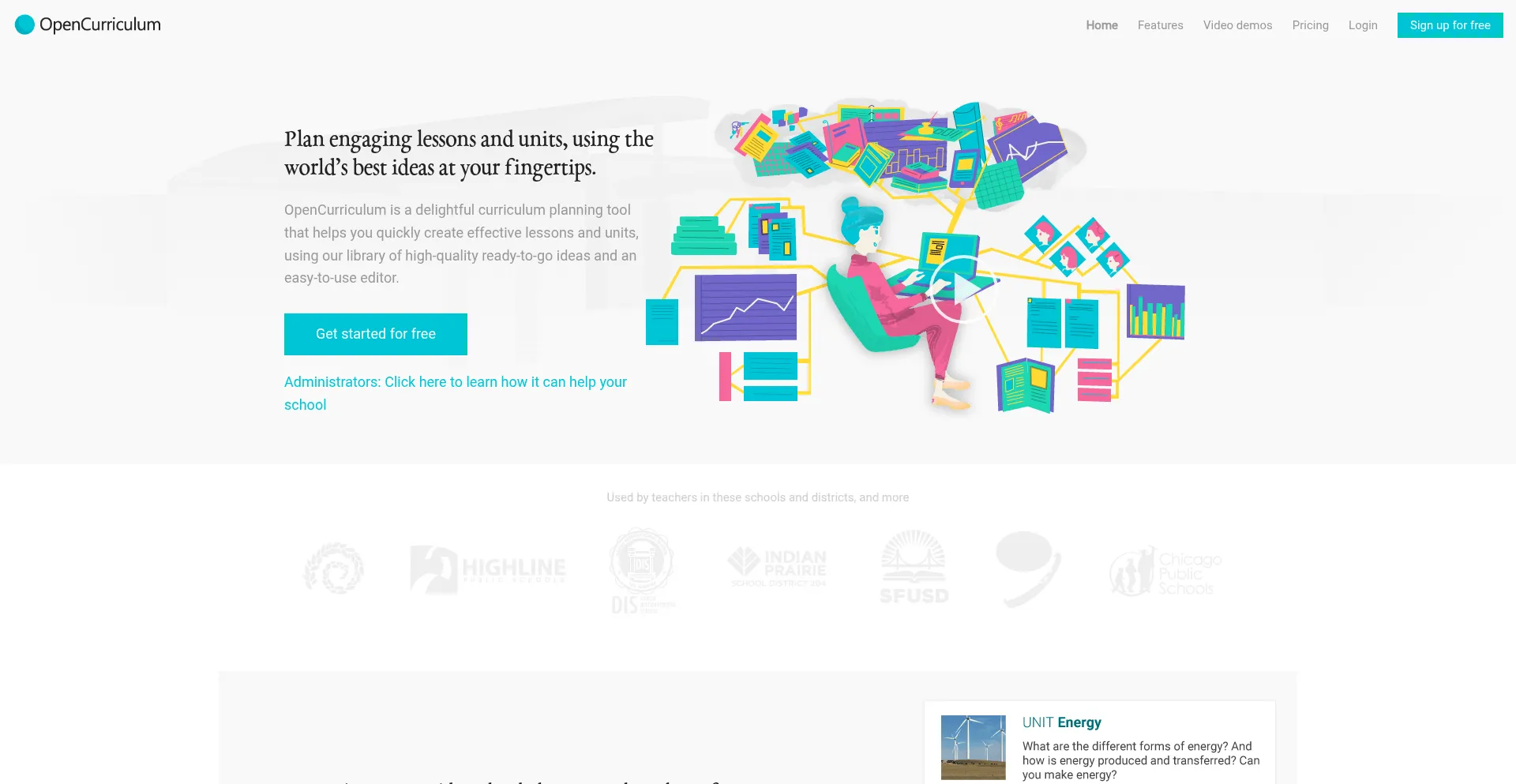Open the Login page
Viewport: 1516px width, 784px height.
[x=1362, y=24]
